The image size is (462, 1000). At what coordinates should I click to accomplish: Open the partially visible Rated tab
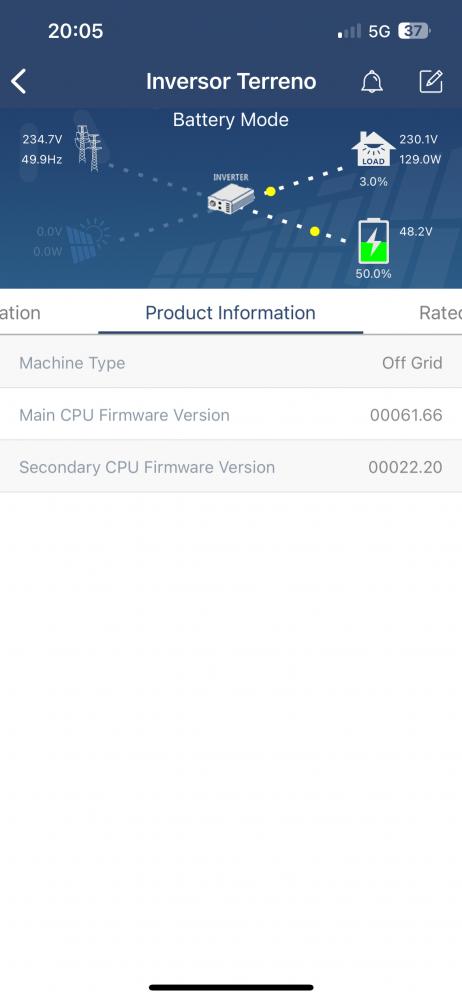(x=440, y=313)
